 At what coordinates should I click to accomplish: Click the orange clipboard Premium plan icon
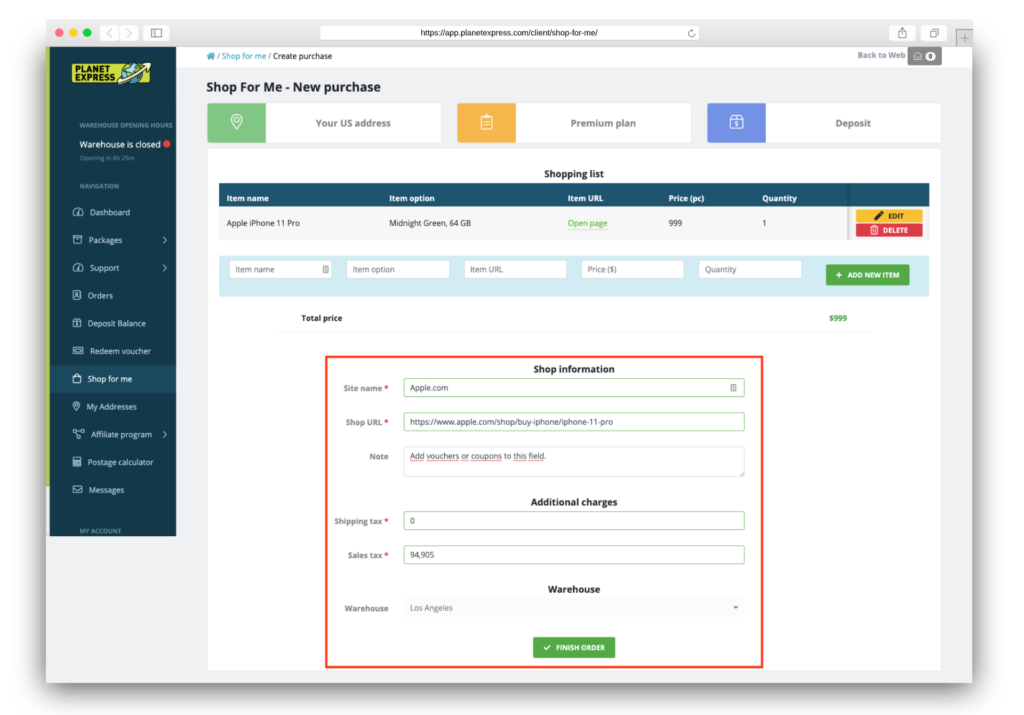point(487,123)
